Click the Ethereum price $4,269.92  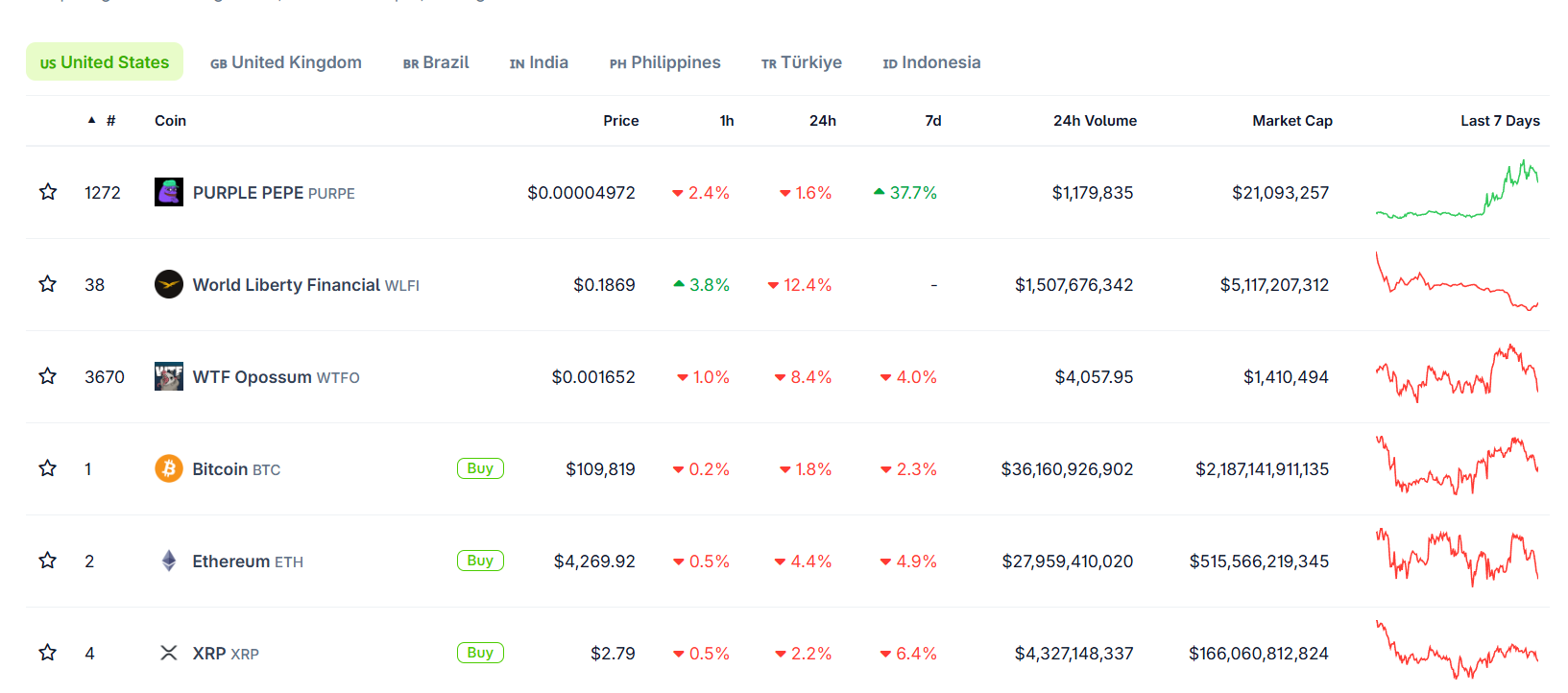click(x=594, y=562)
